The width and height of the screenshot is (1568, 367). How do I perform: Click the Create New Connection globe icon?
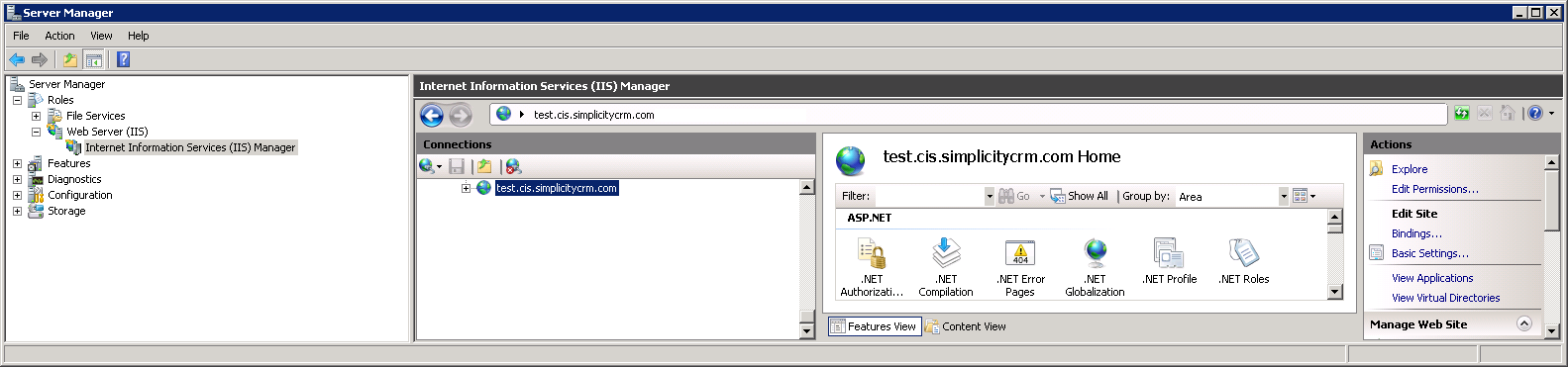(x=427, y=166)
